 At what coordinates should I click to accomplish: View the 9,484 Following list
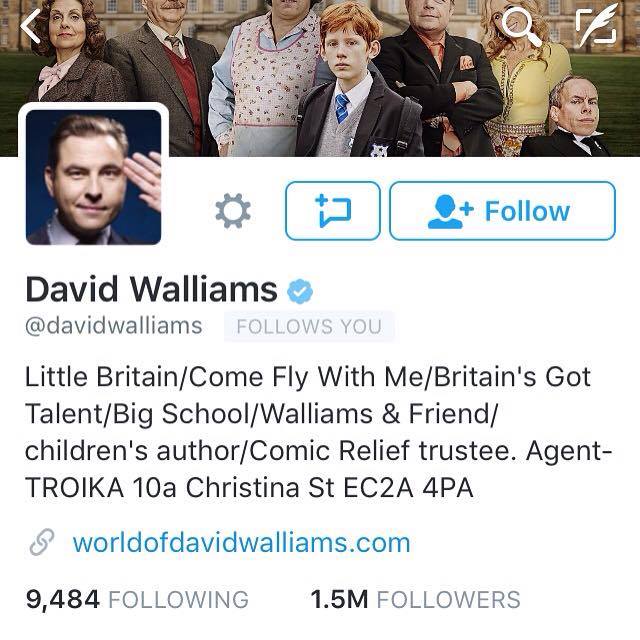pos(137,599)
